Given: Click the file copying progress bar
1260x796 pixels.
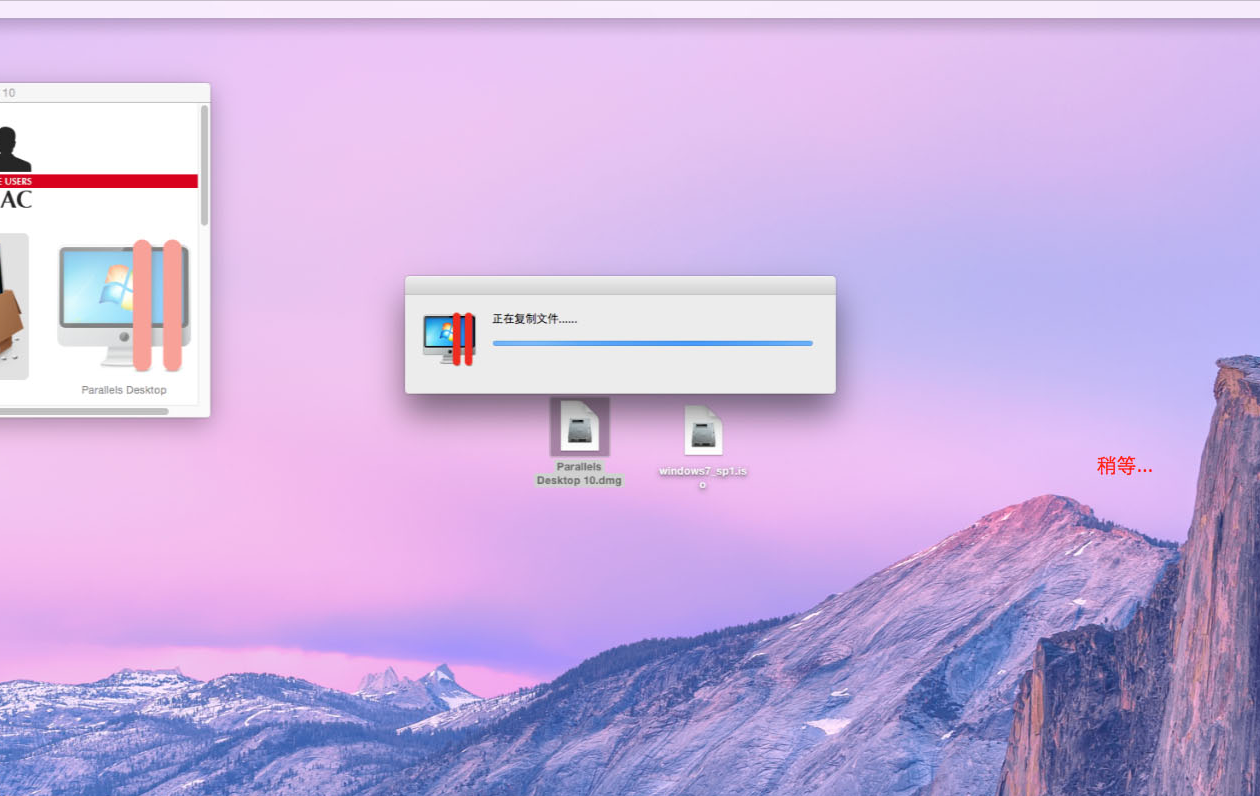Looking at the screenshot, I should (x=652, y=343).
